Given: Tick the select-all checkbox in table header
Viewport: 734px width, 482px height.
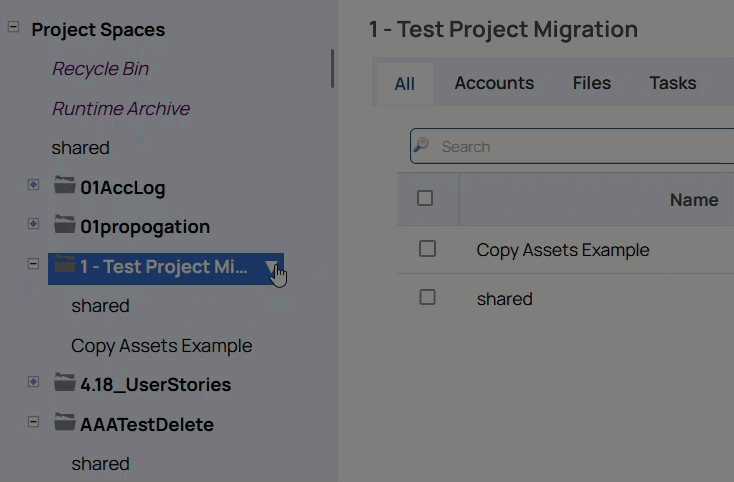Looking at the screenshot, I should [425, 198].
